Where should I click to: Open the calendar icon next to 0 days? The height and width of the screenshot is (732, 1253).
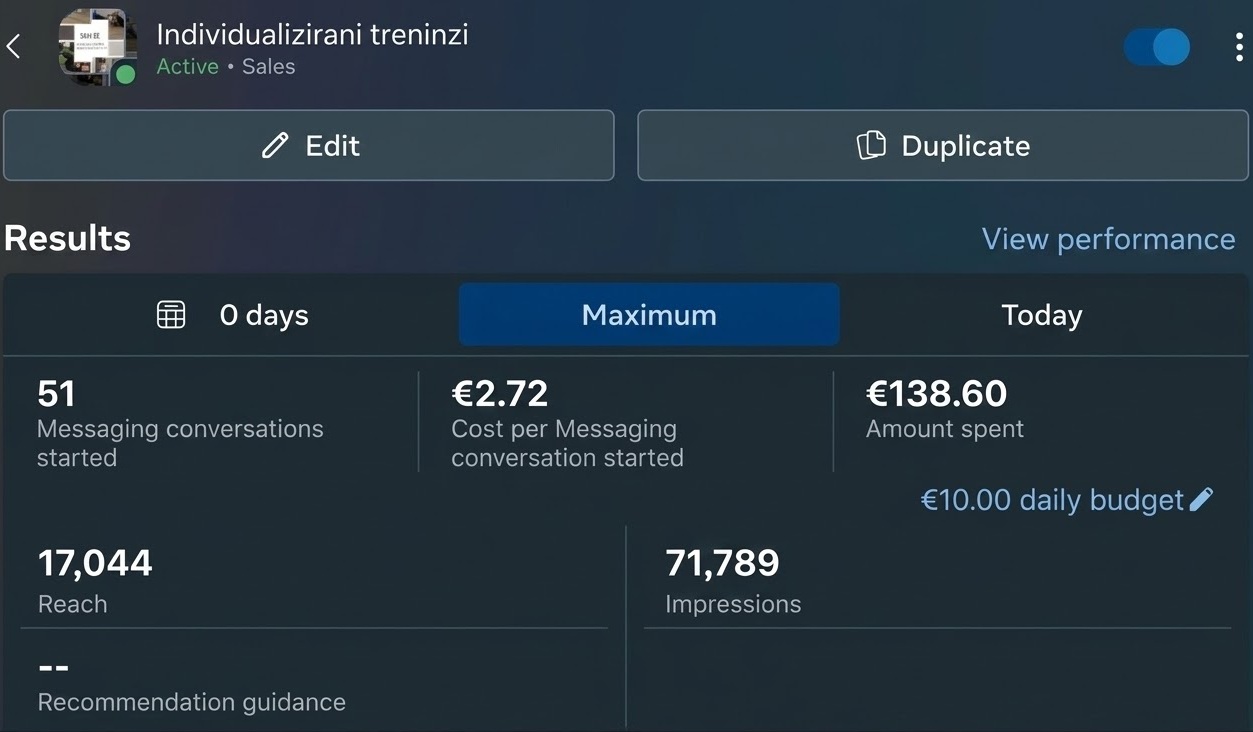(x=170, y=314)
